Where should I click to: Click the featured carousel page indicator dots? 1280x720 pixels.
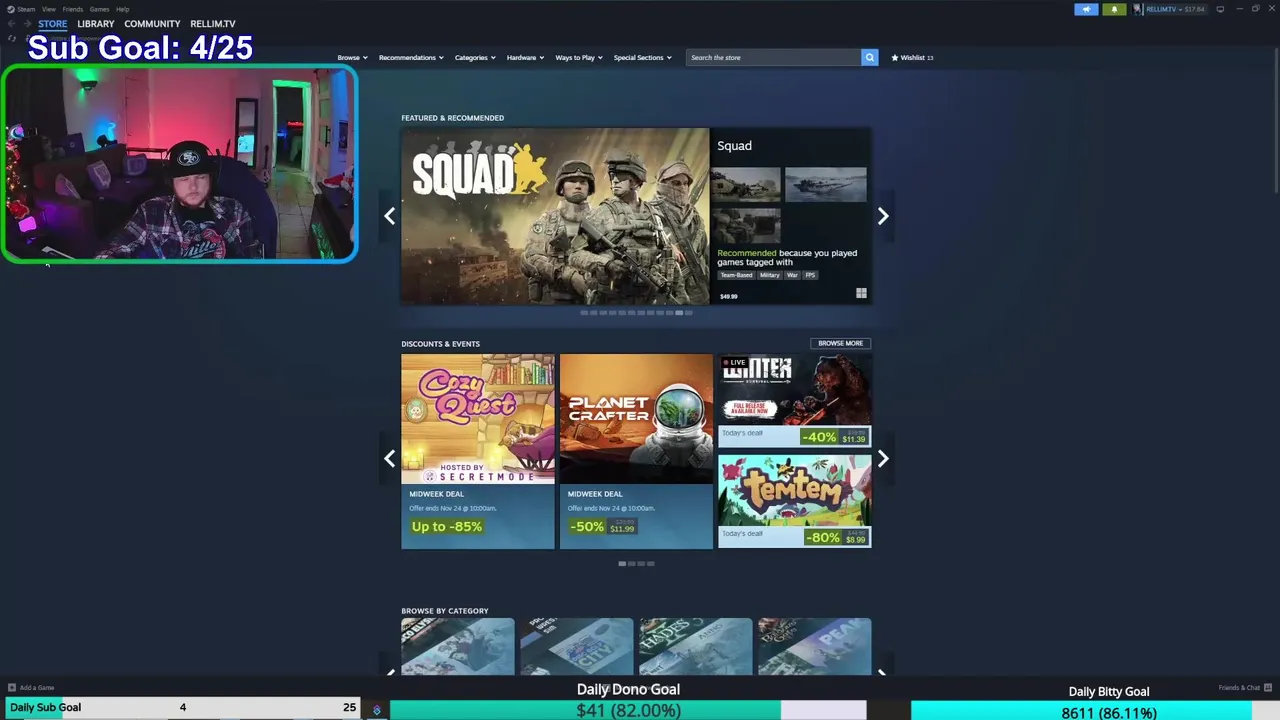[636, 313]
